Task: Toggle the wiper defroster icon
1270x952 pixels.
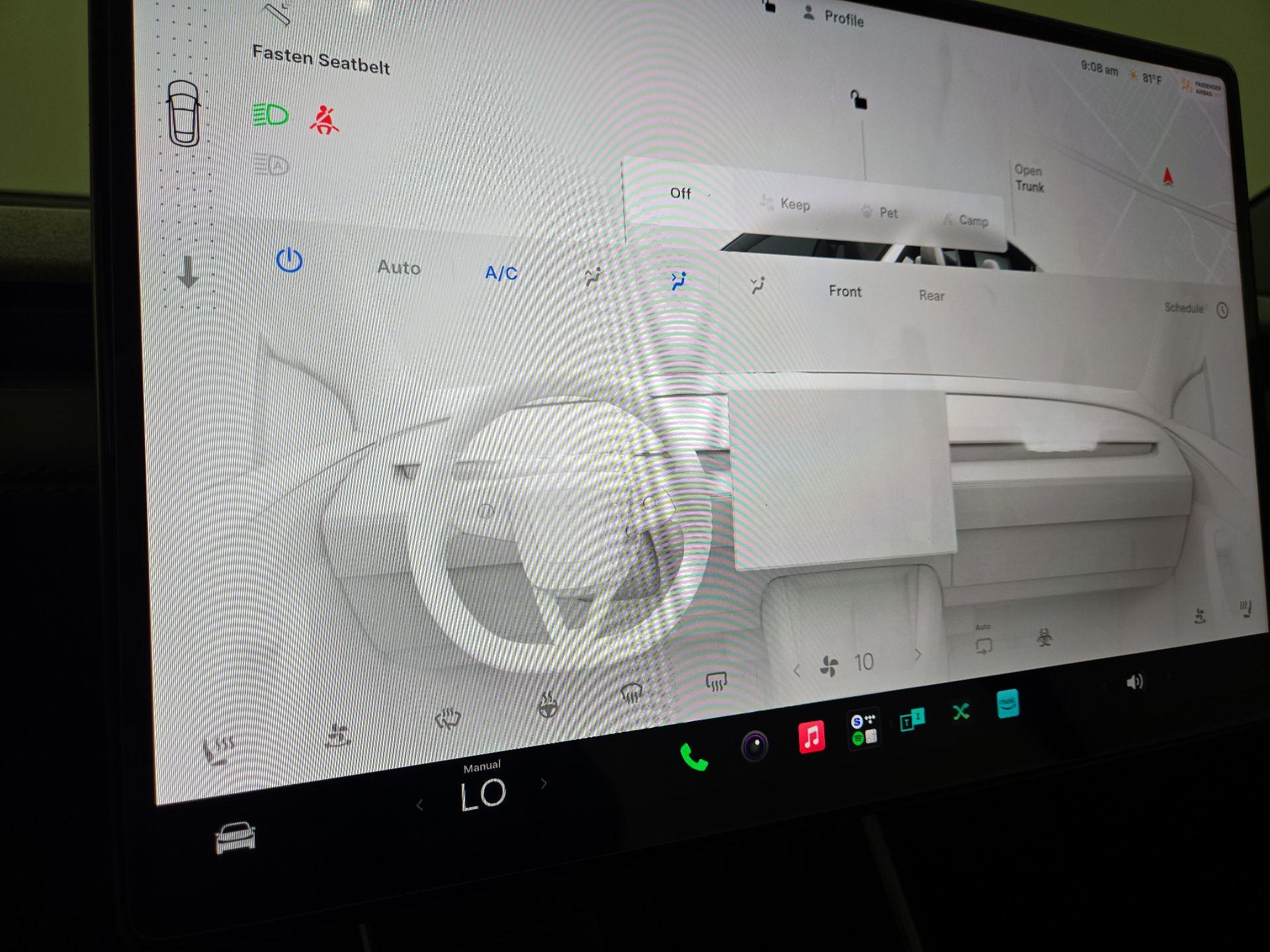Action: [x=447, y=719]
